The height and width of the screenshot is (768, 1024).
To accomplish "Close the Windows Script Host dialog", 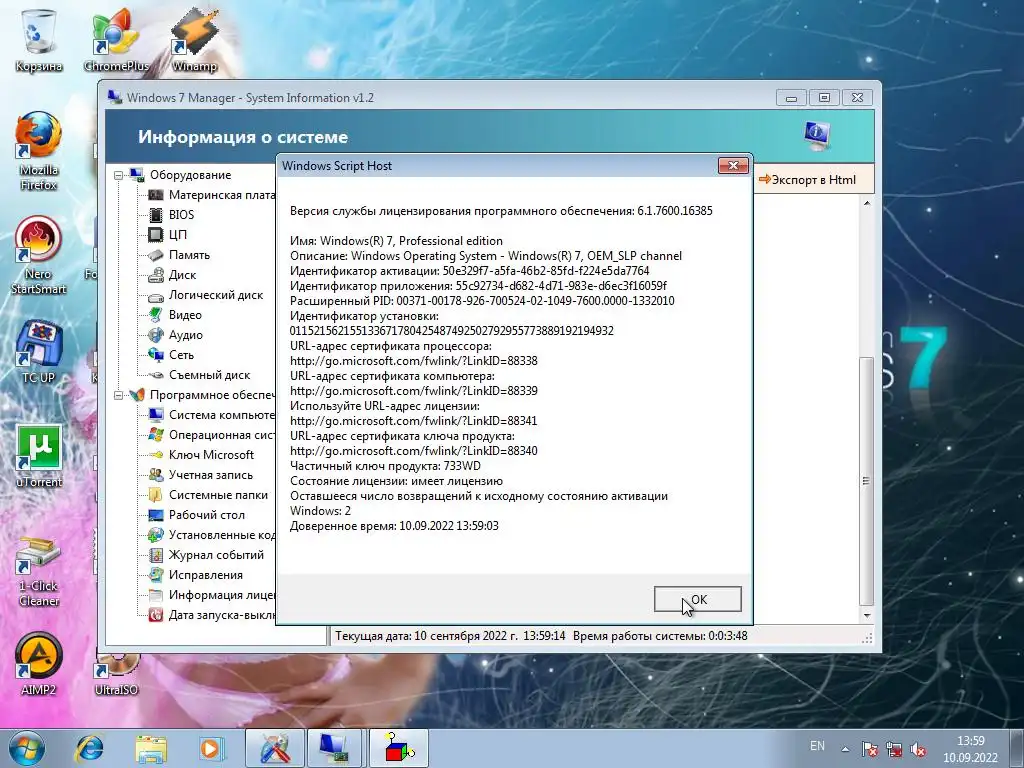I will click(733, 166).
